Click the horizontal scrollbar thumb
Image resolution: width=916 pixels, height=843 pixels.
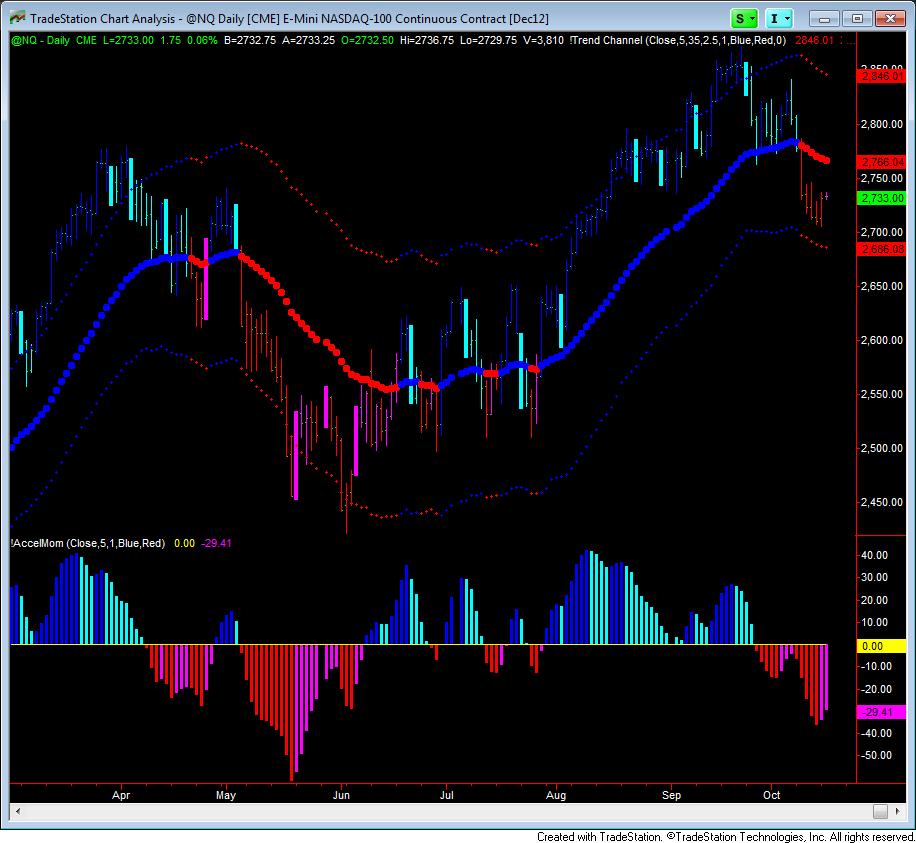coord(880,810)
